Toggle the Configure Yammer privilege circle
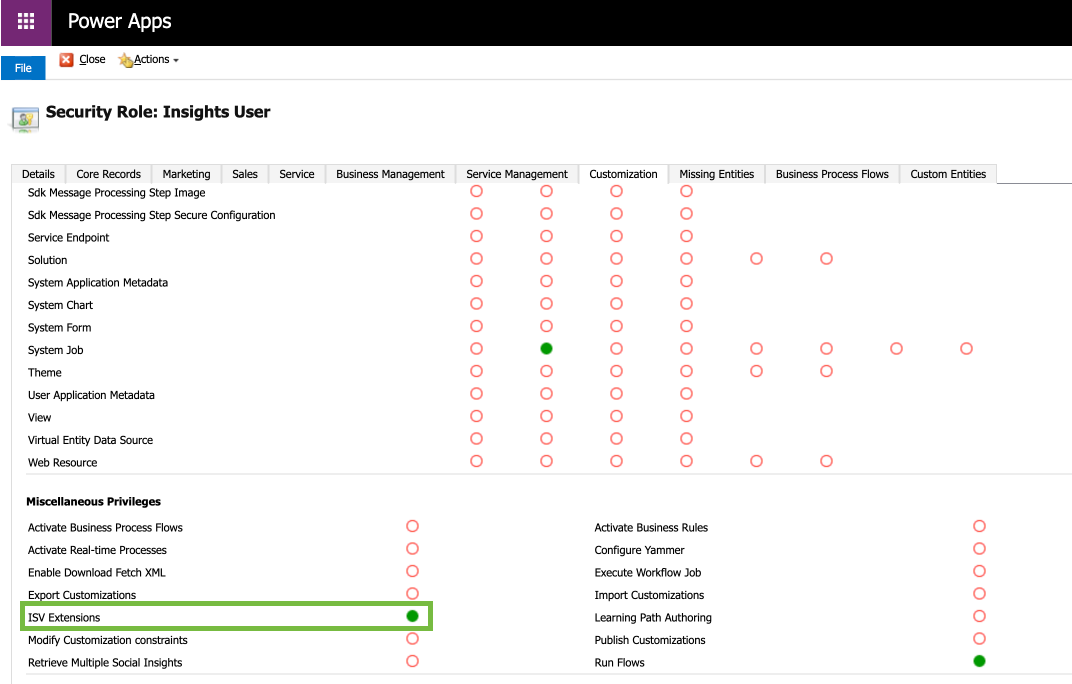1072x684 pixels. coord(980,549)
